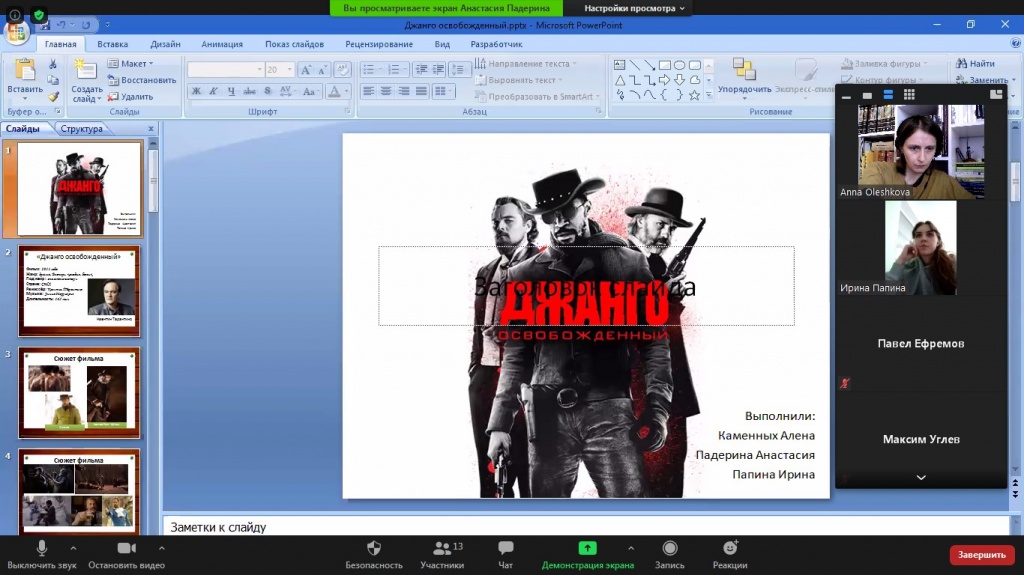Open the Animation ribbon tab
The width and height of the screenshot is (1024, 575).
(221, 44)
